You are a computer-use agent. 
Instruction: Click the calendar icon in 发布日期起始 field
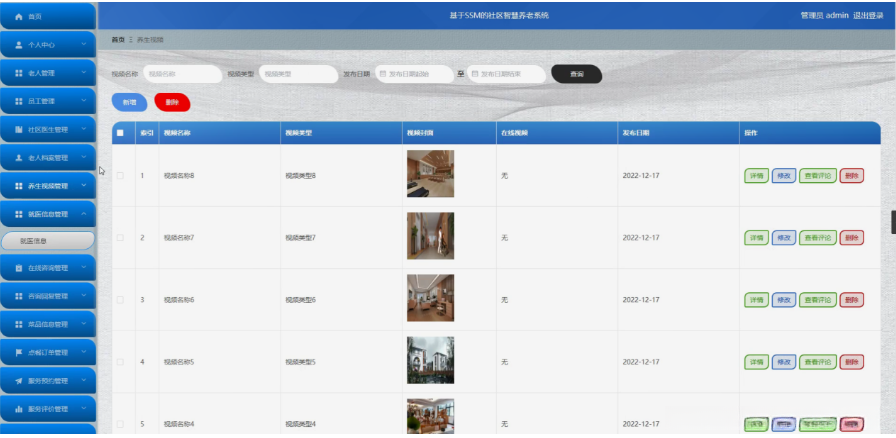[x=383, y=74]
